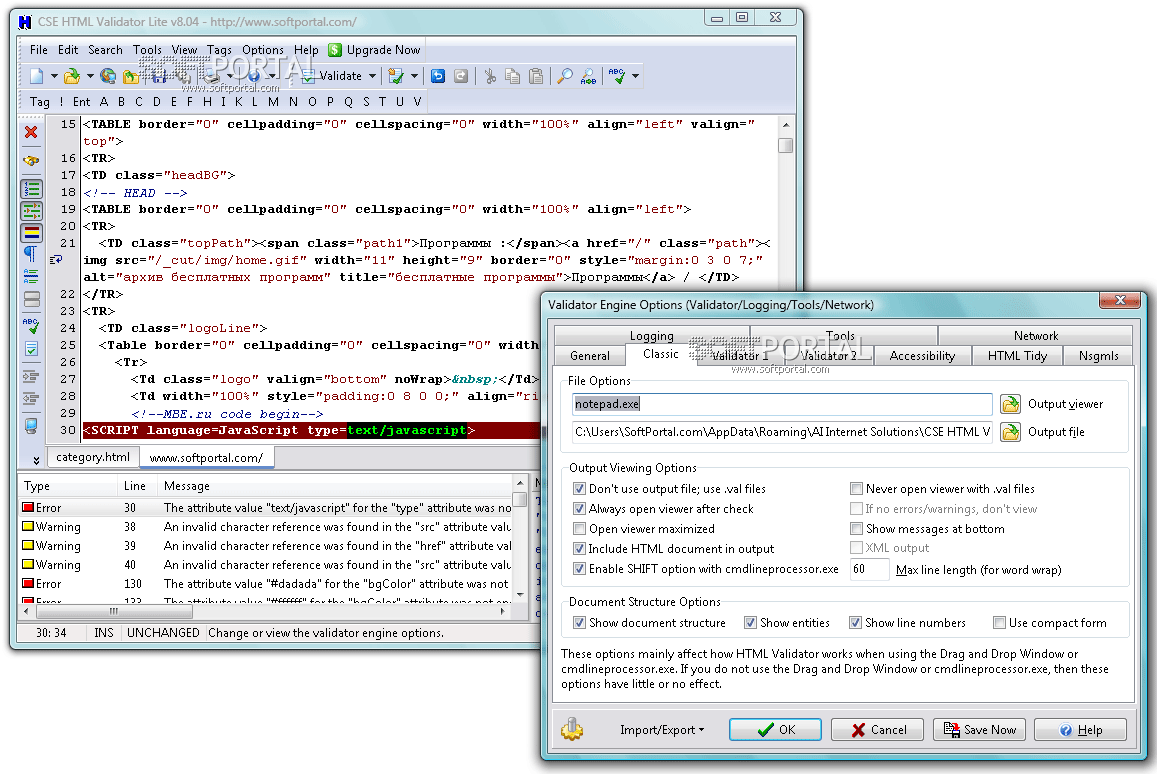Open the spell check dropdown arrow
Viewport: 1157px width, 774px height.
[635, 76]
